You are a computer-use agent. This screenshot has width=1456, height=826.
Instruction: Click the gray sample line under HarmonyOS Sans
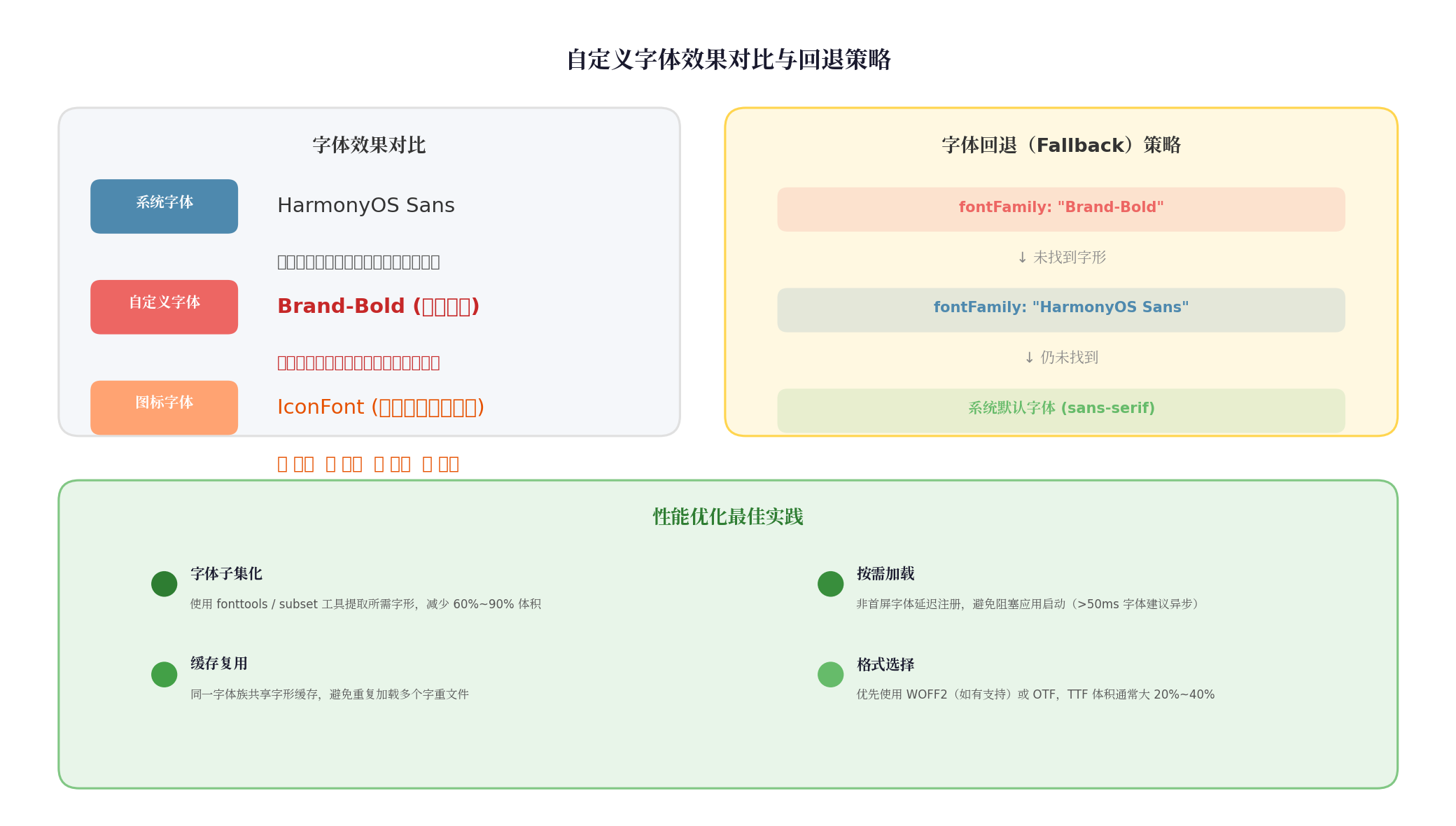[x=358, y=262]
